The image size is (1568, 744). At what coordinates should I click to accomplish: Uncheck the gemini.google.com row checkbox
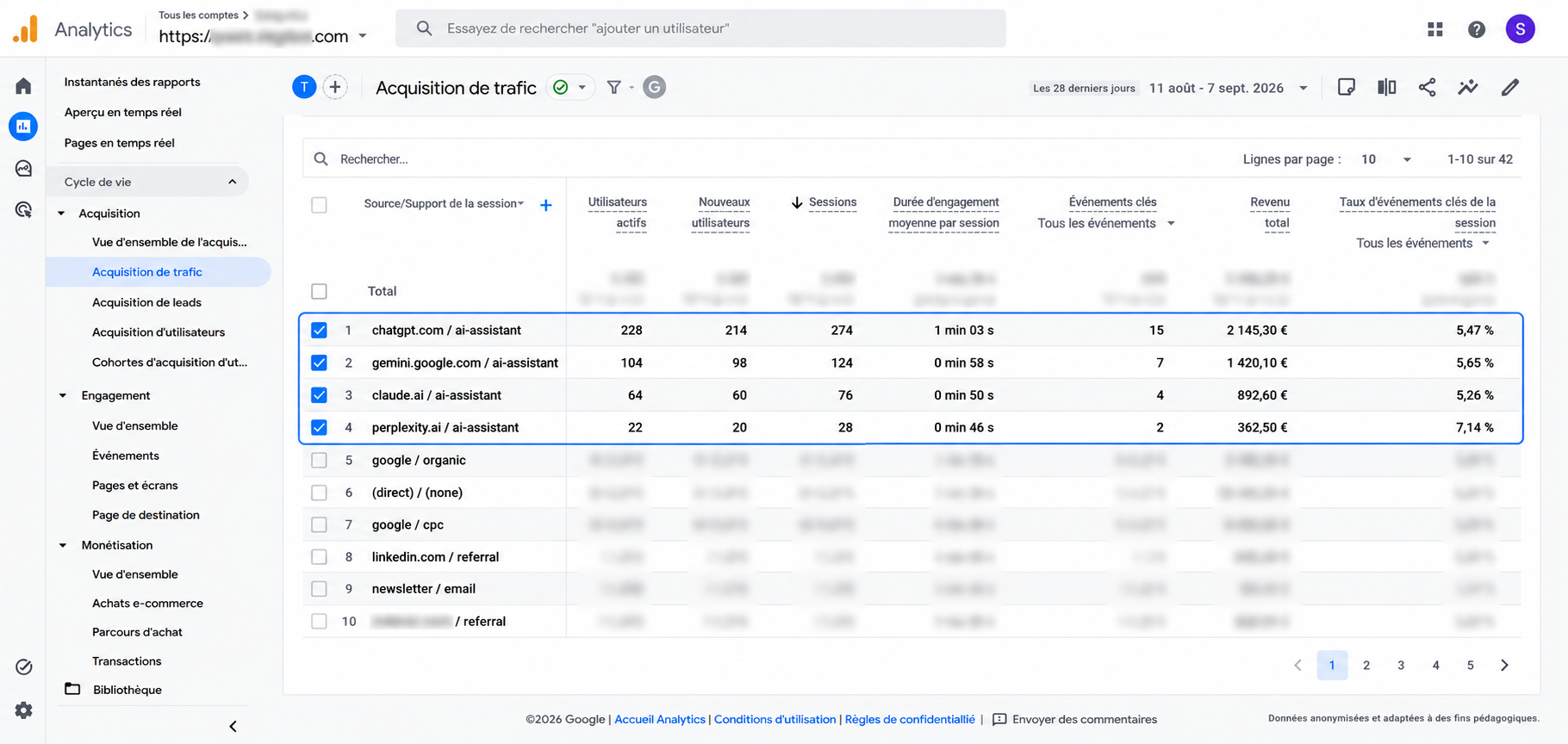click(319, 363)
